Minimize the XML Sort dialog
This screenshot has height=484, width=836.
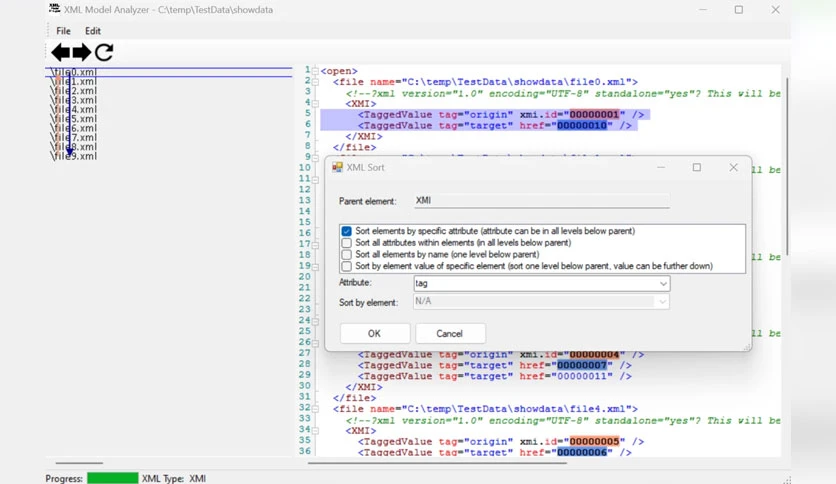tap(661, 167)
